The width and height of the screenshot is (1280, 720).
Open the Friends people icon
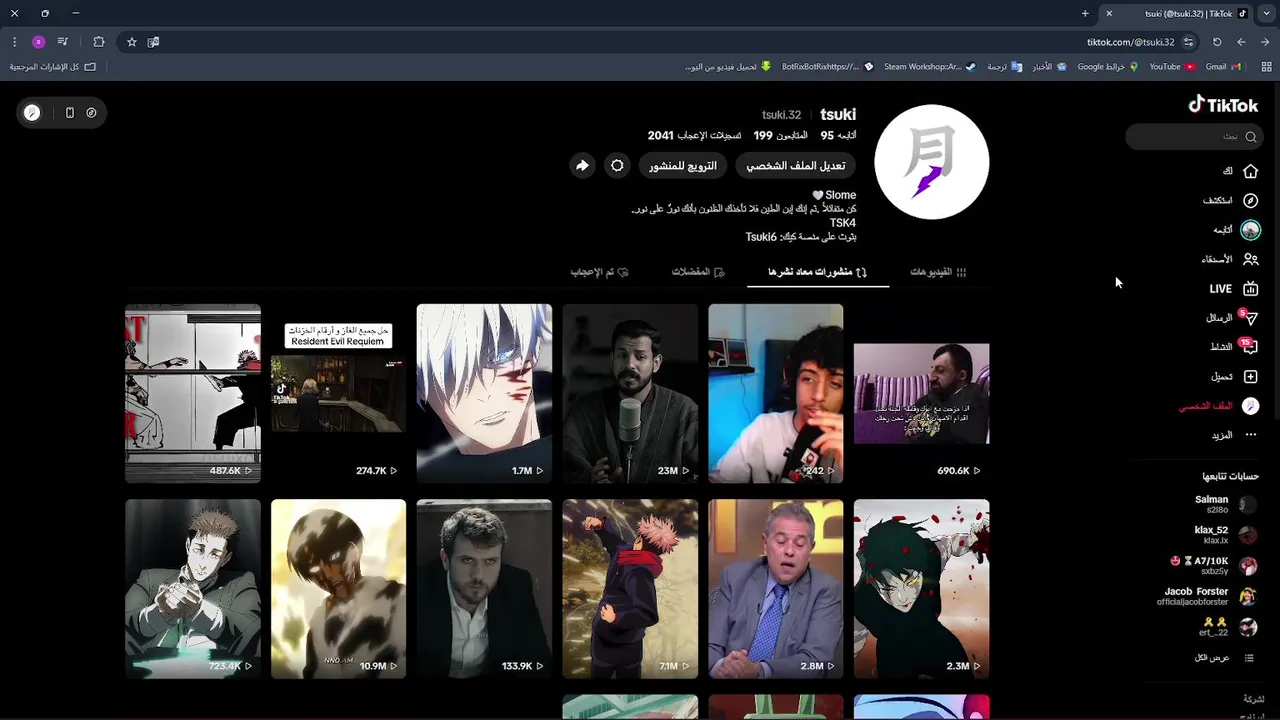(1250, 259)
